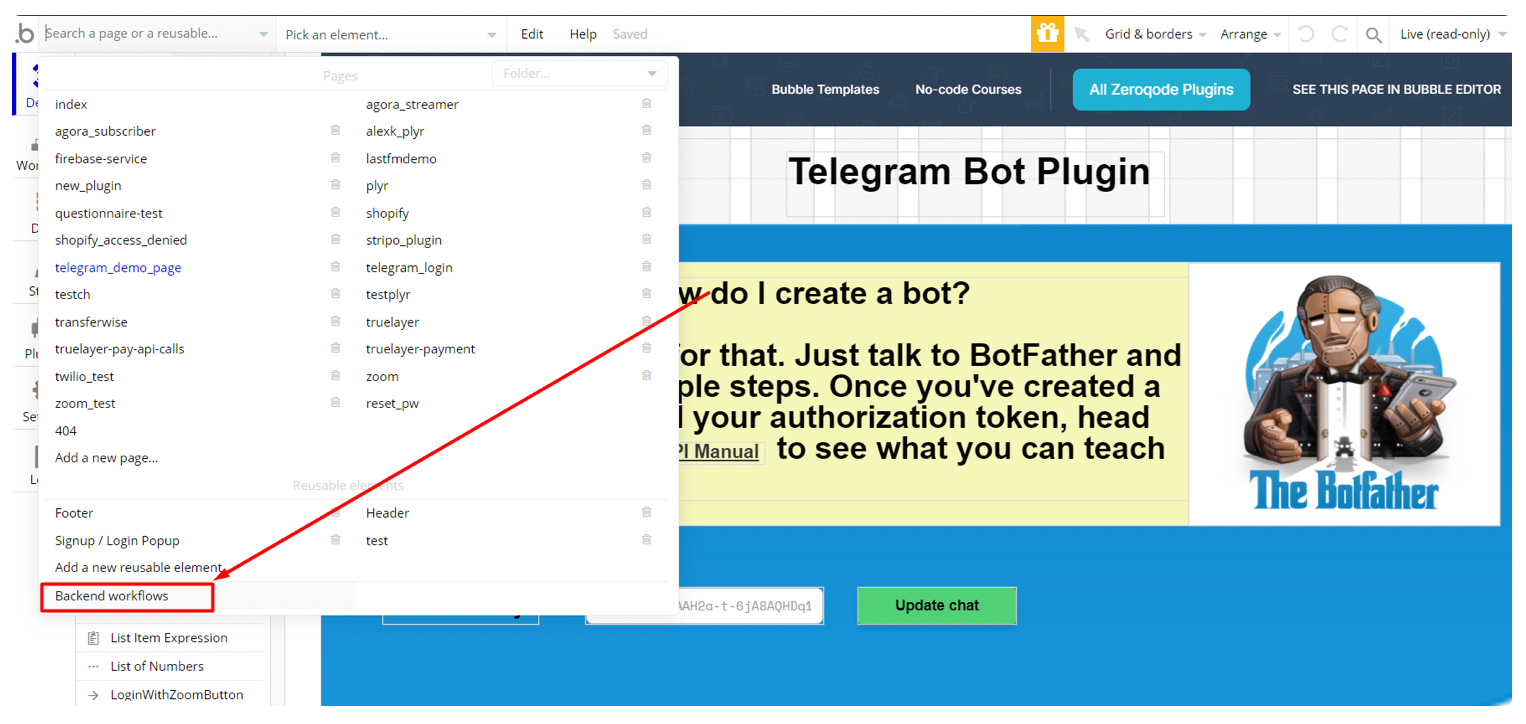
Task: Click the Bubble logo icon
Action: pyautogui.click(x=24, y=34)
